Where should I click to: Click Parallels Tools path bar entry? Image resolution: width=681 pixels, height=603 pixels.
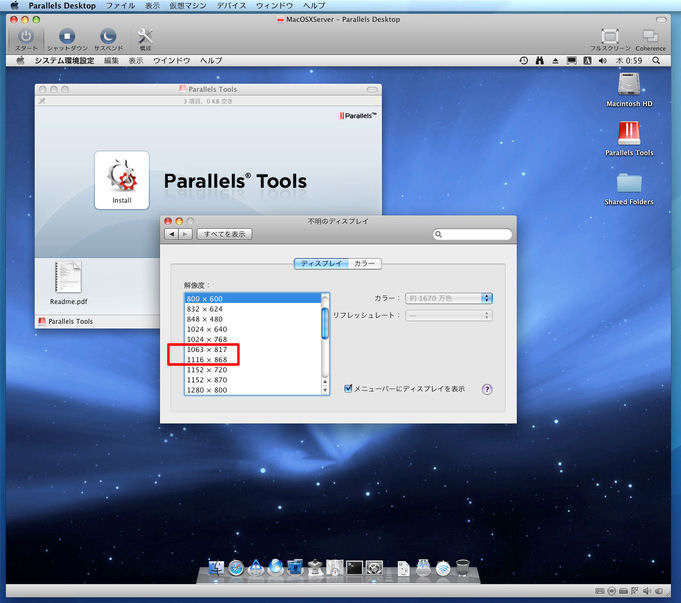pyautogui.click(x=66, y=321)
